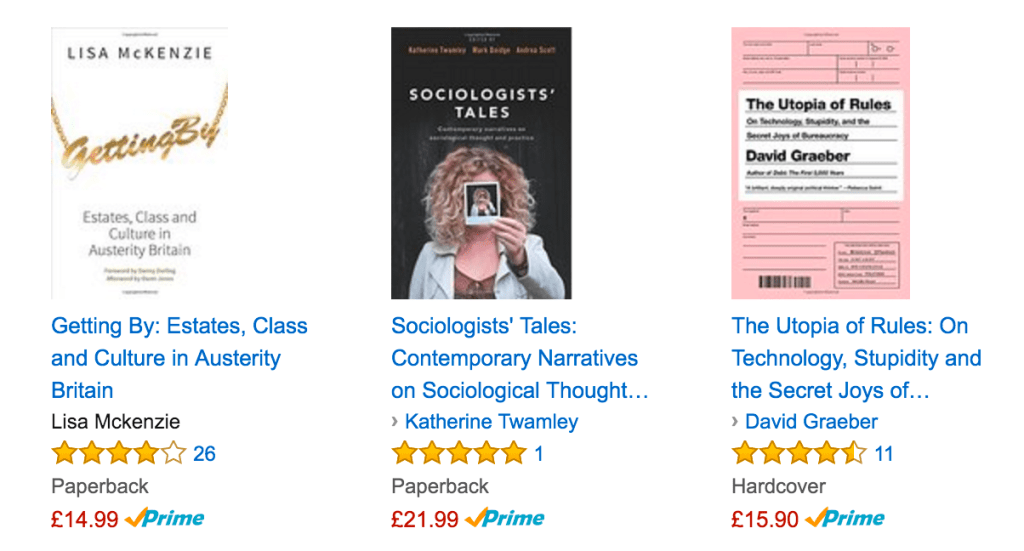Click the Prime badge beside £14.99
Screen dimensions: 1024x551
pyautogui.click(x=165, y=519)
